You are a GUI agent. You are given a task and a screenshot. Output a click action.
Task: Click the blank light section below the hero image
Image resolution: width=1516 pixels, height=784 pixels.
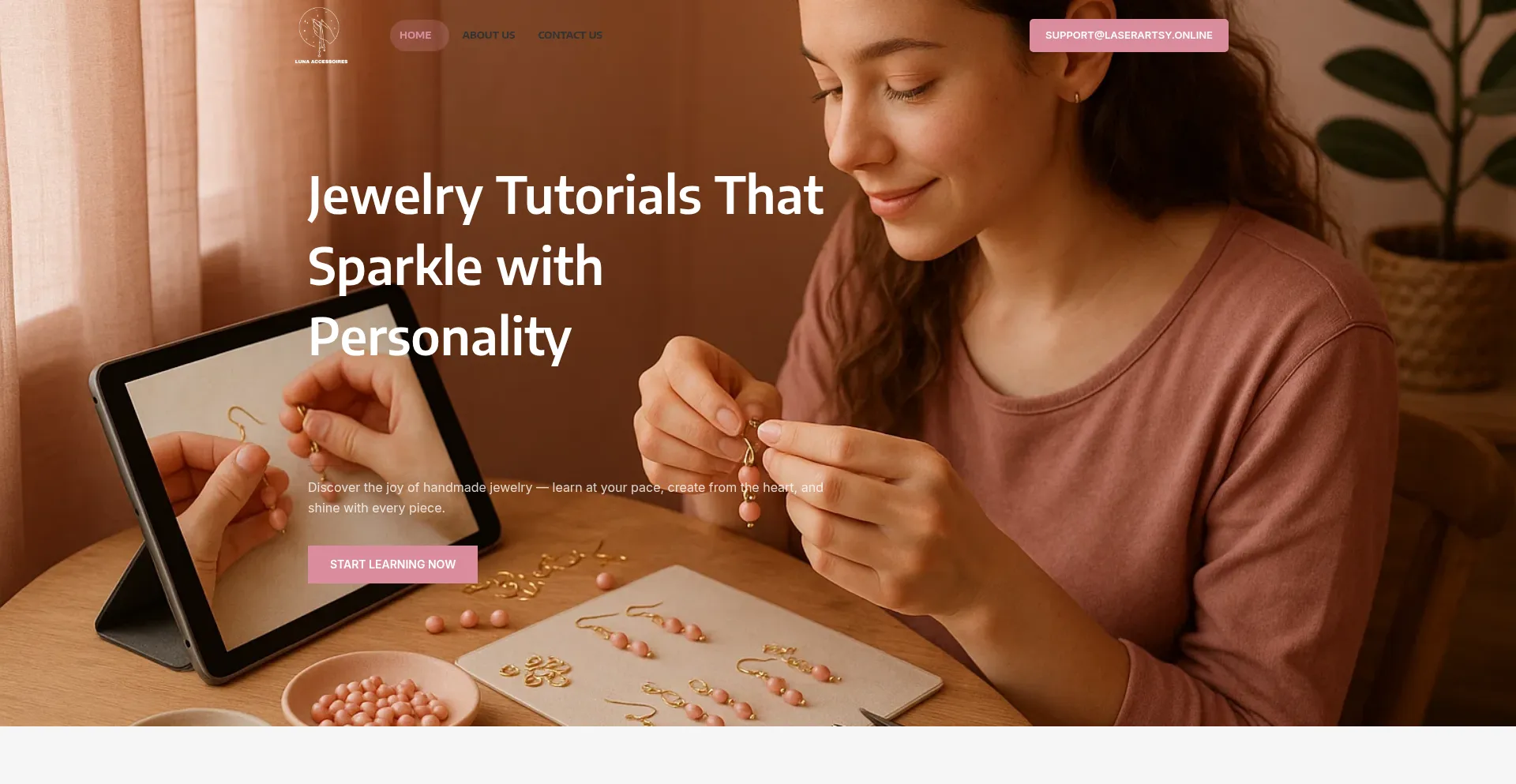pos(758,755)
